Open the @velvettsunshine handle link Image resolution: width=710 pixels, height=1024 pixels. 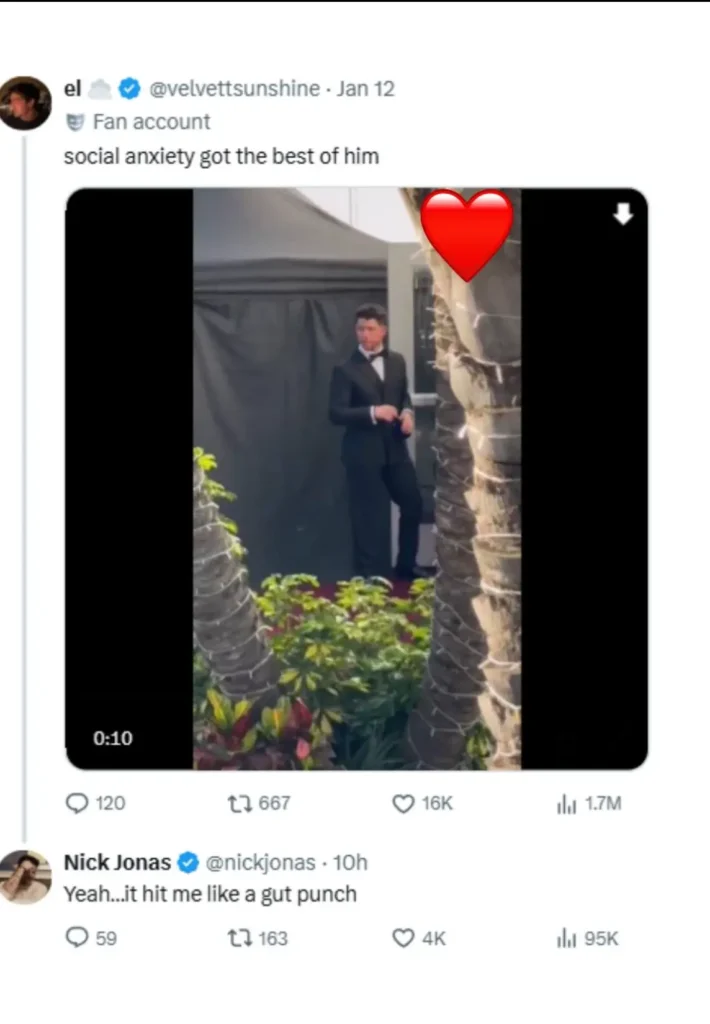234,89
